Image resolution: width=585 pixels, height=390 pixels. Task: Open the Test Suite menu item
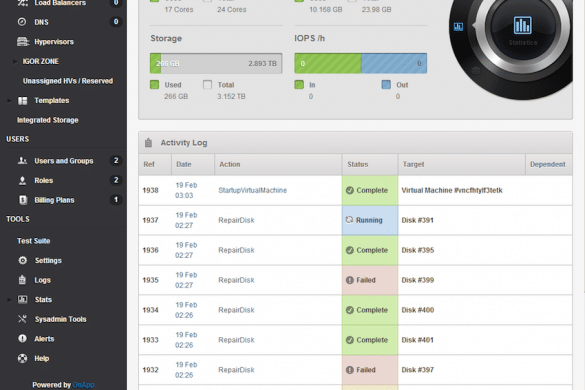[x=34, y=241]
